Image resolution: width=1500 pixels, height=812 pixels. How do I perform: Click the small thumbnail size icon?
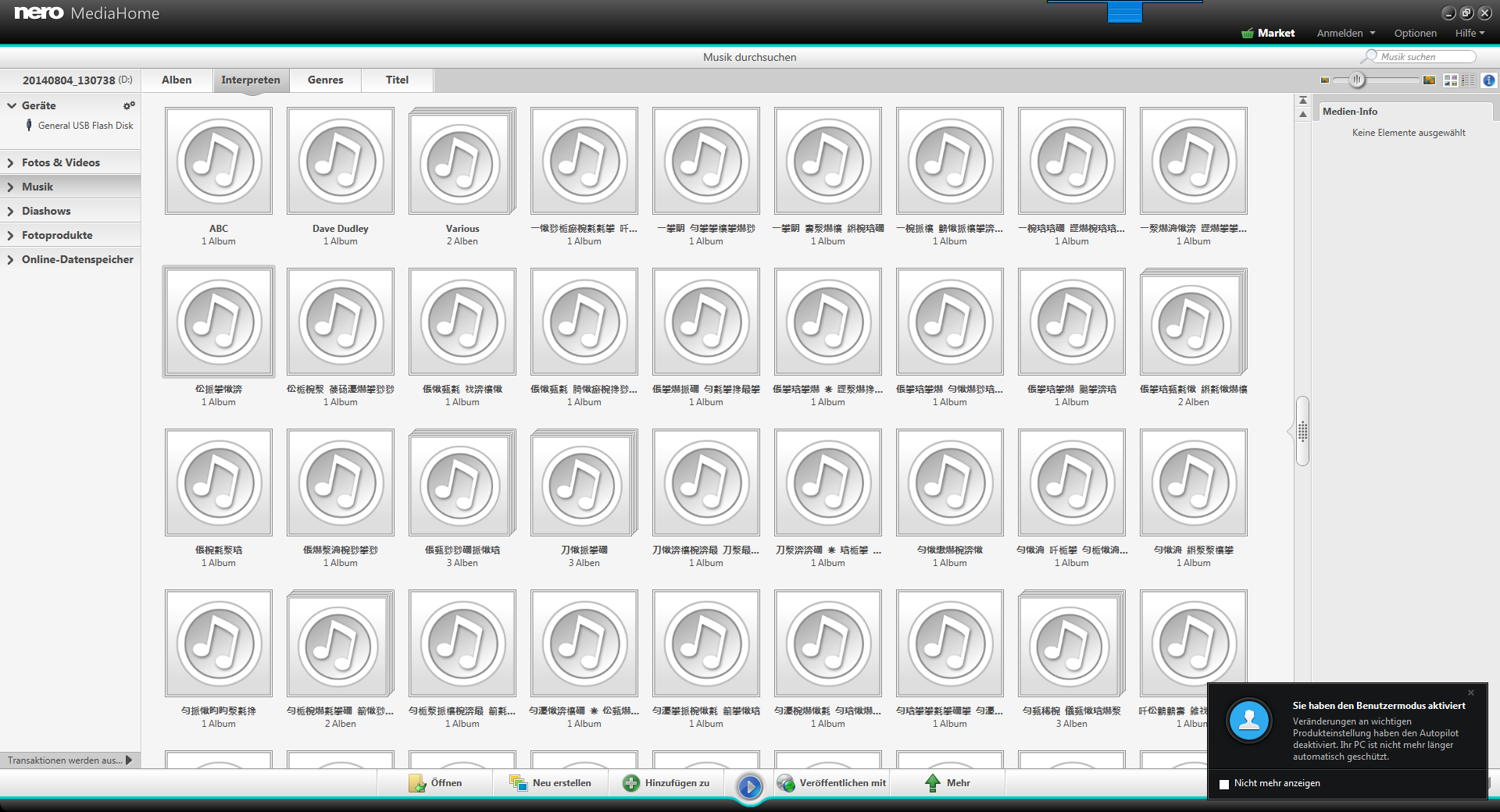(1325, 80)
